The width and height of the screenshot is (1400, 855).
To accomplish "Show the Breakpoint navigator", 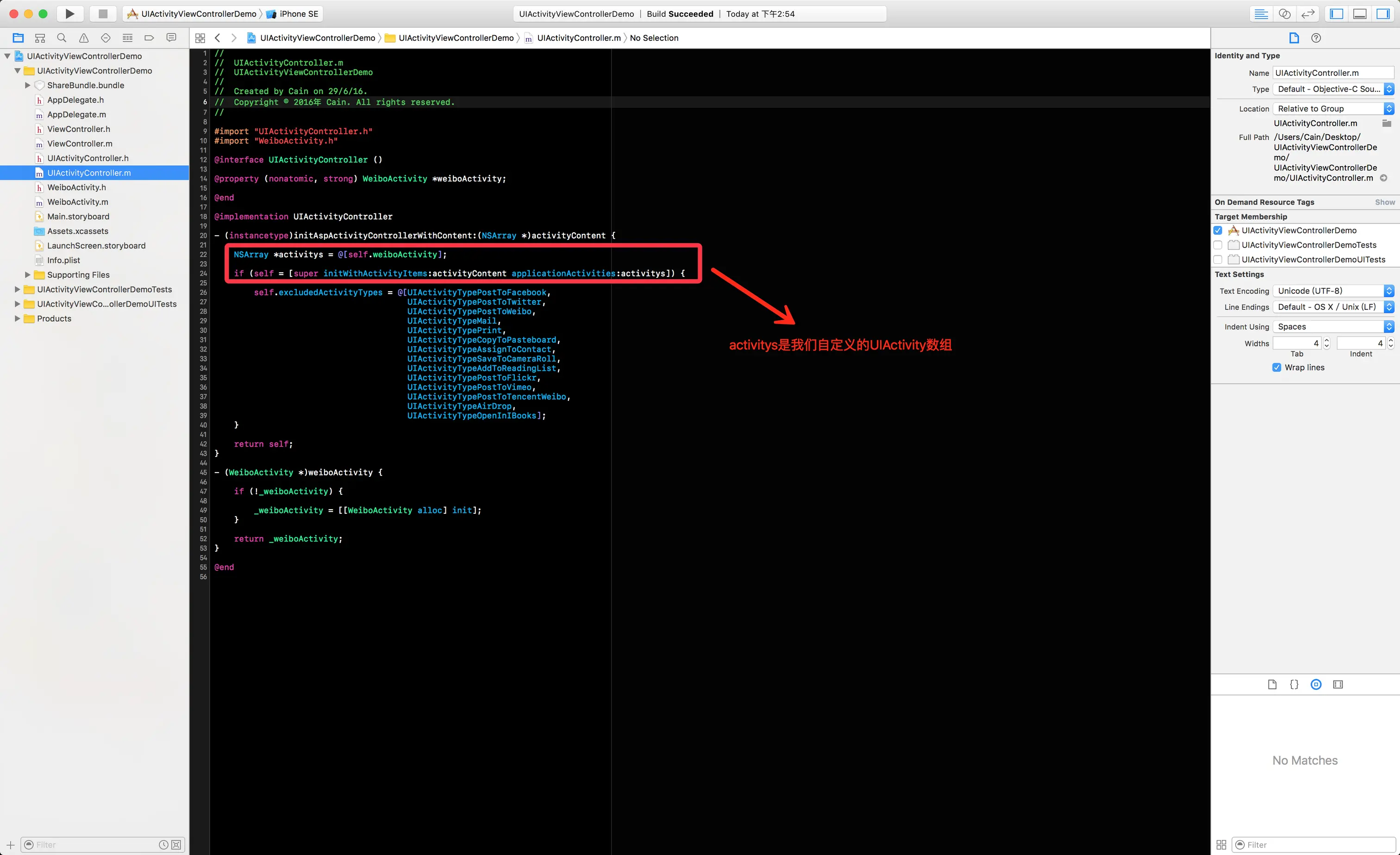I will [x=150, y=38].
